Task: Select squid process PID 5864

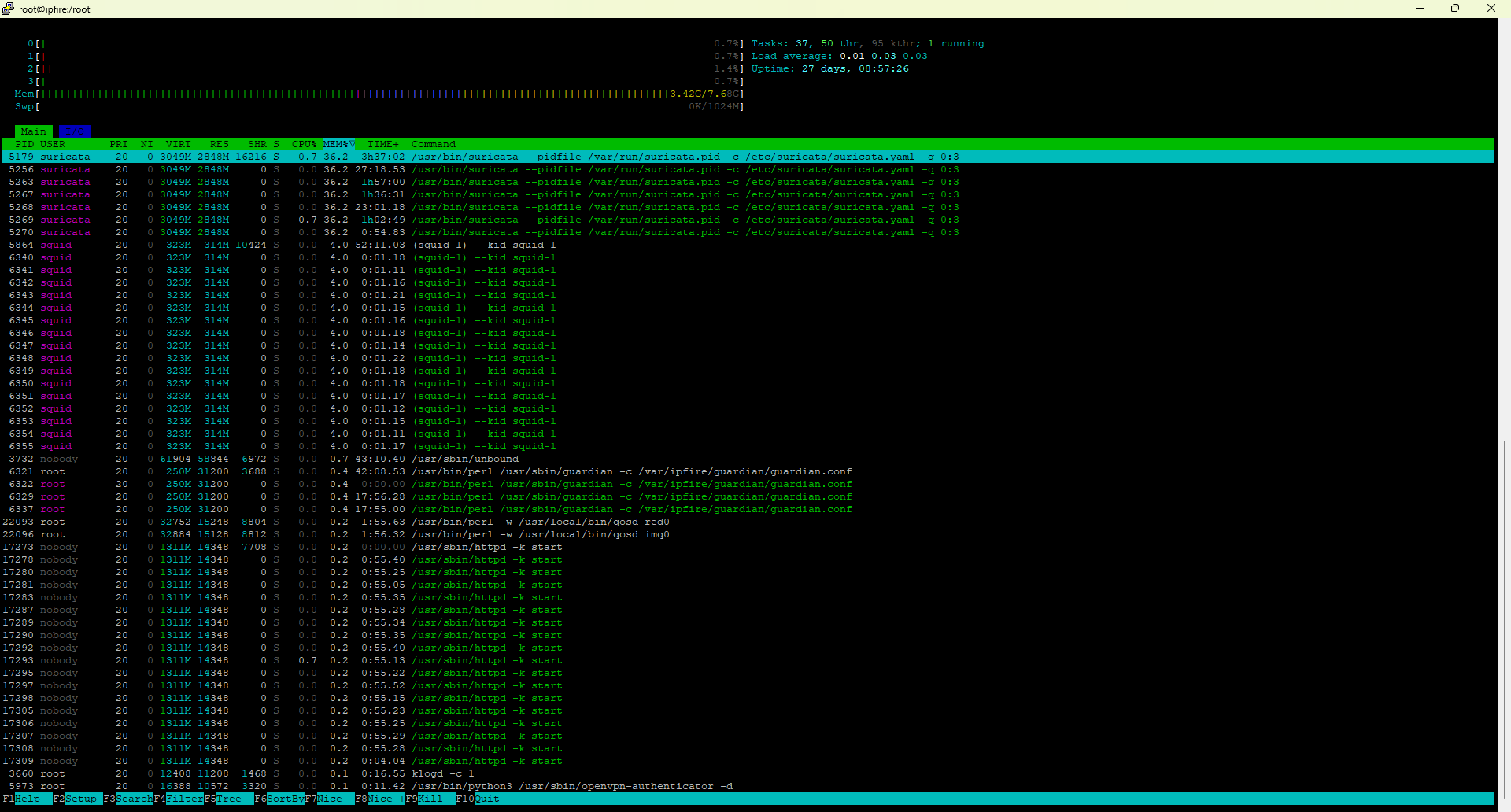Action: tap(748, 245)
